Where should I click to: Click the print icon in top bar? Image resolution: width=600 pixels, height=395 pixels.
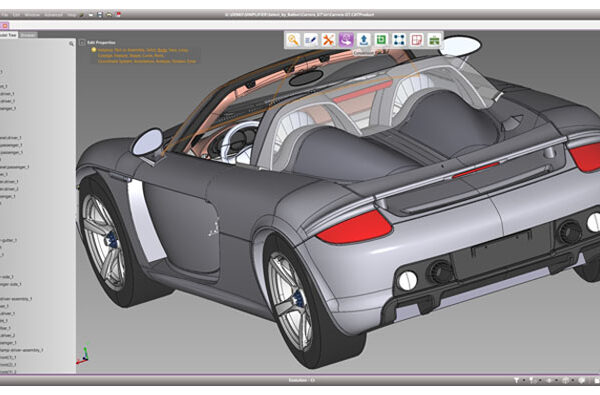109,15
